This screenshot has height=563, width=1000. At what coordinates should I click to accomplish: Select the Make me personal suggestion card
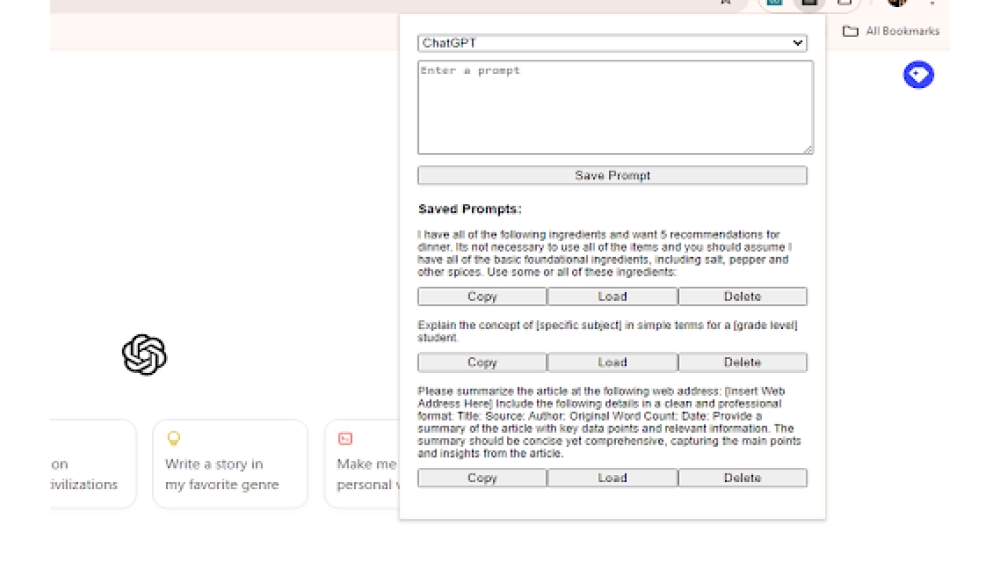[x=362, y=464]
